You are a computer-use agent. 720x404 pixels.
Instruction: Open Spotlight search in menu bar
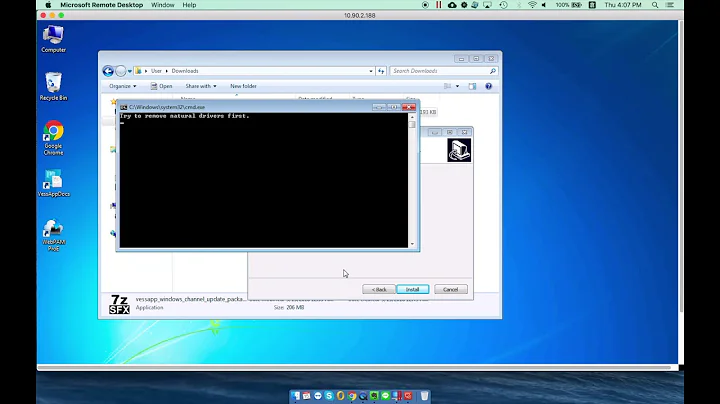click(x=655, y=5)
